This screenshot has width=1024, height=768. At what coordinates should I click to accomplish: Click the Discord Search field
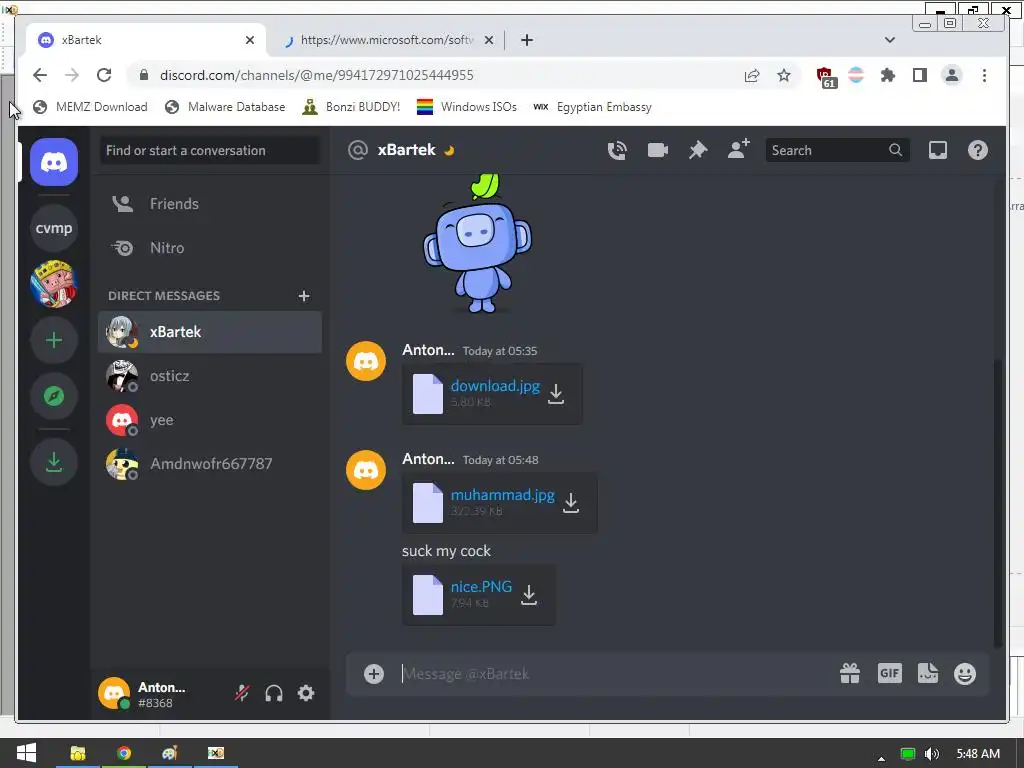[837, 150]
